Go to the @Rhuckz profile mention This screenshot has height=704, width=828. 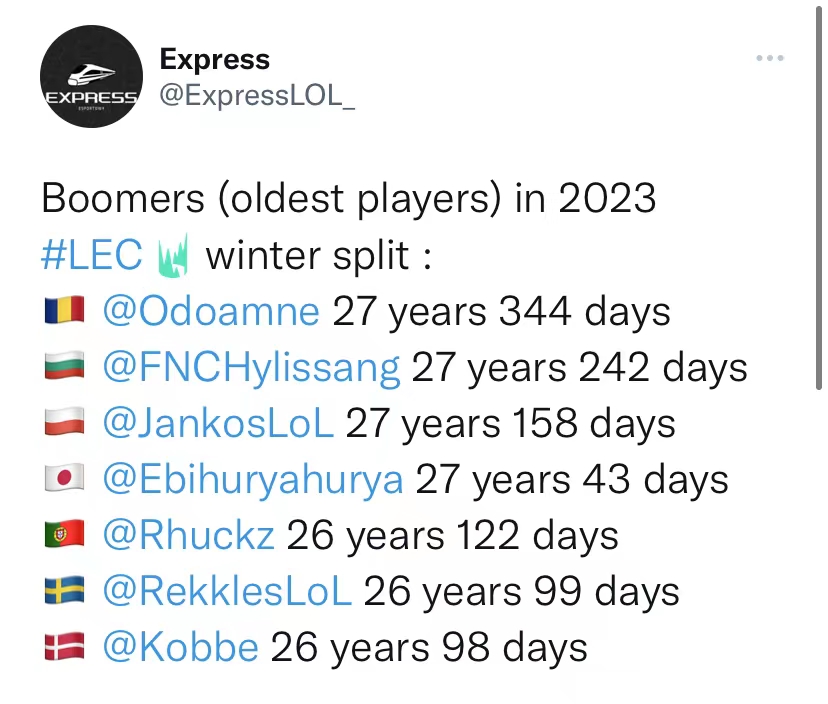coord(189,535)
